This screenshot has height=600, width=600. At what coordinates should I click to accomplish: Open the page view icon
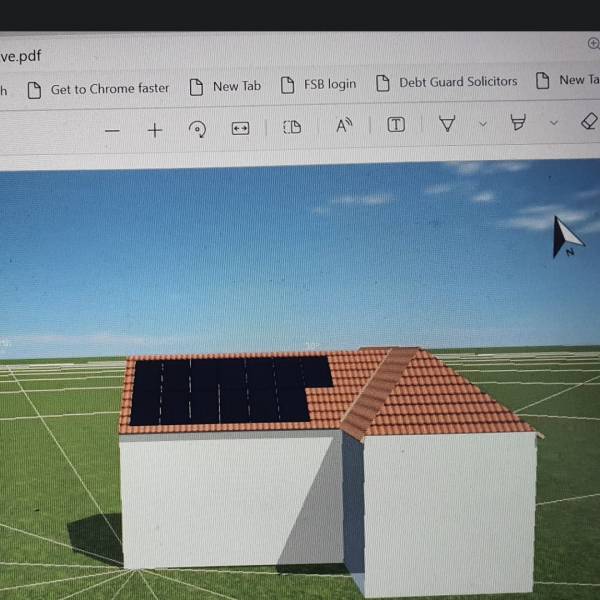coord(292,127)
